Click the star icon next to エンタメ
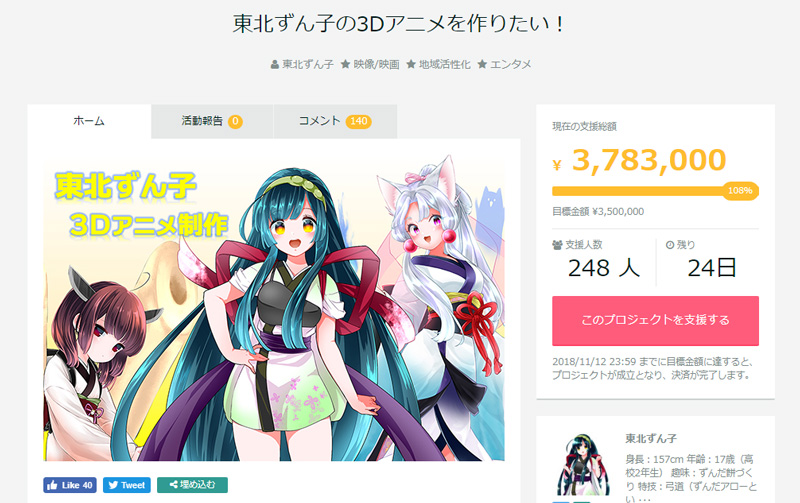The height and width of the screenshot is (503, 800). coord(482,64)
